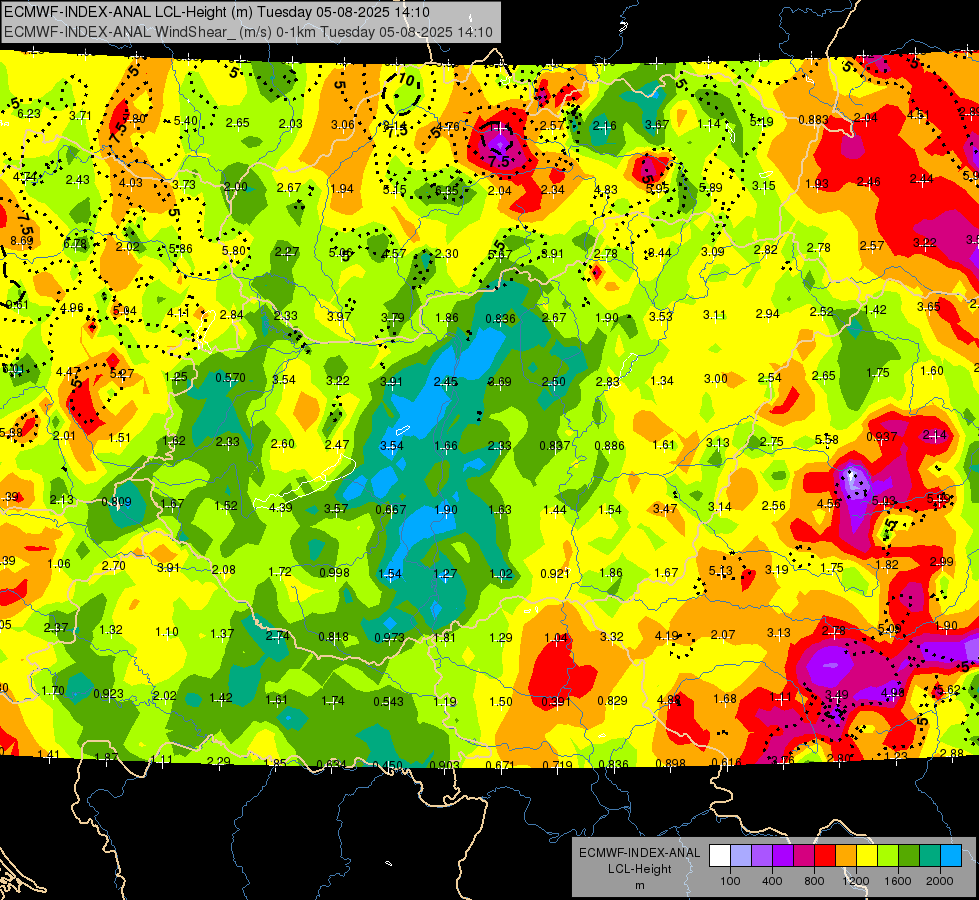The height and width of the screenshot is (900, 979).
Task: Click the wind shear value 4.39
Action: click(x=280, y=508)
